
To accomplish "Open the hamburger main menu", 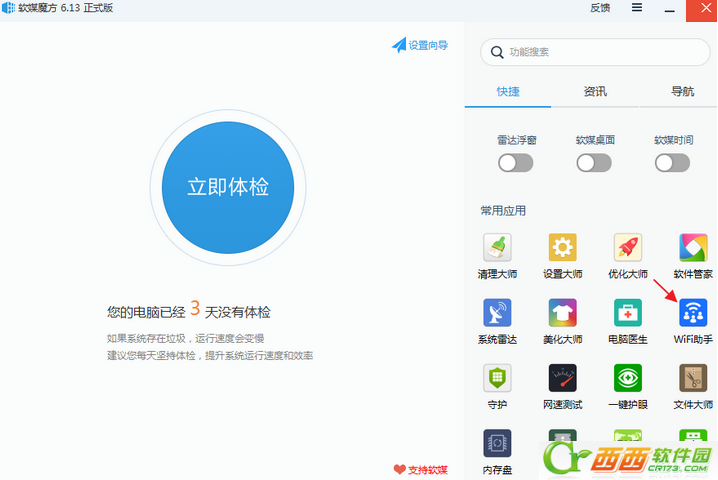I will 637,8.
